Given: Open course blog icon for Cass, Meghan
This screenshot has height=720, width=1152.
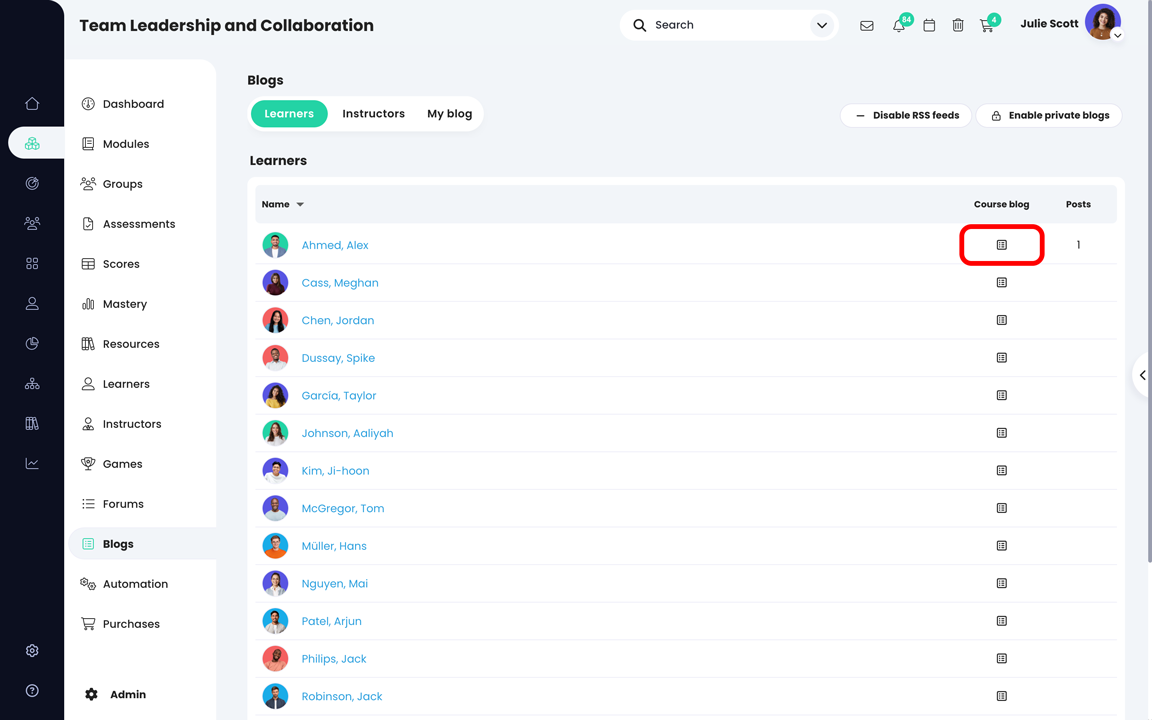Looking at the screenshot, I should click(x=1001, y=282).
